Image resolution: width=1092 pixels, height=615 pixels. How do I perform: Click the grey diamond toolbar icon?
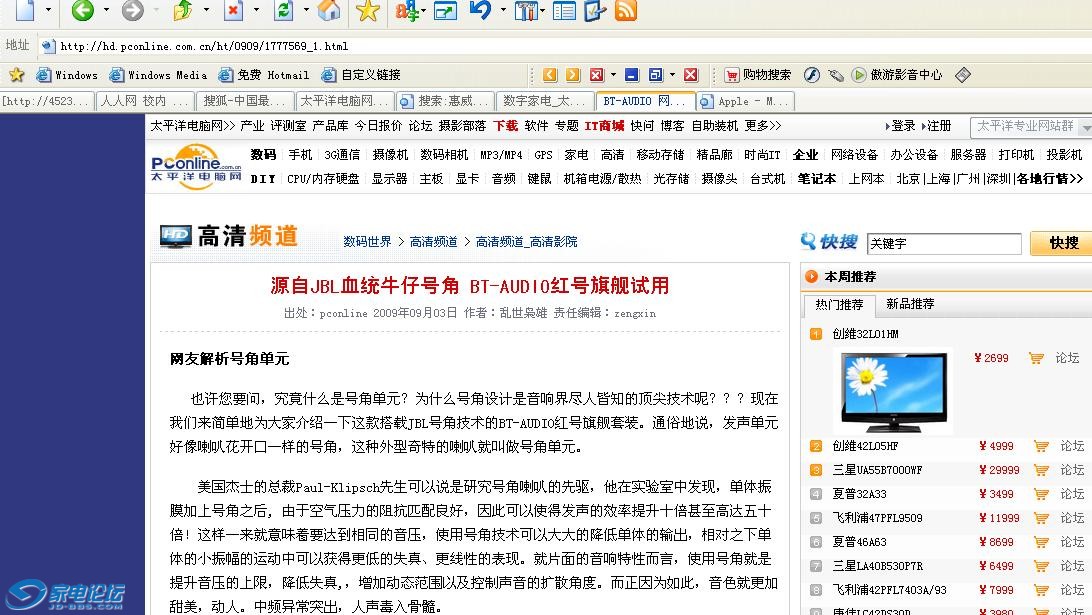(x=962, y=75)
